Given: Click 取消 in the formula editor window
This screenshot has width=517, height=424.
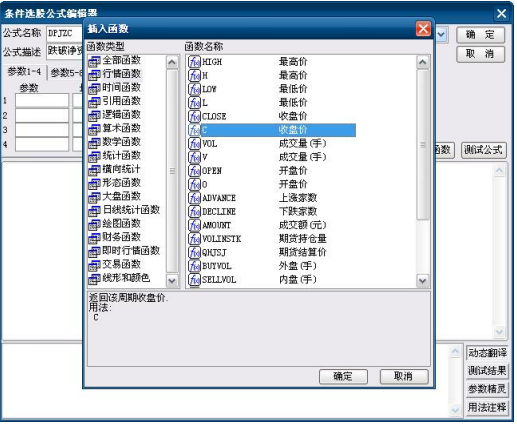Looking at the screenshot, I should pyautogui.click(x=480, y=54).
